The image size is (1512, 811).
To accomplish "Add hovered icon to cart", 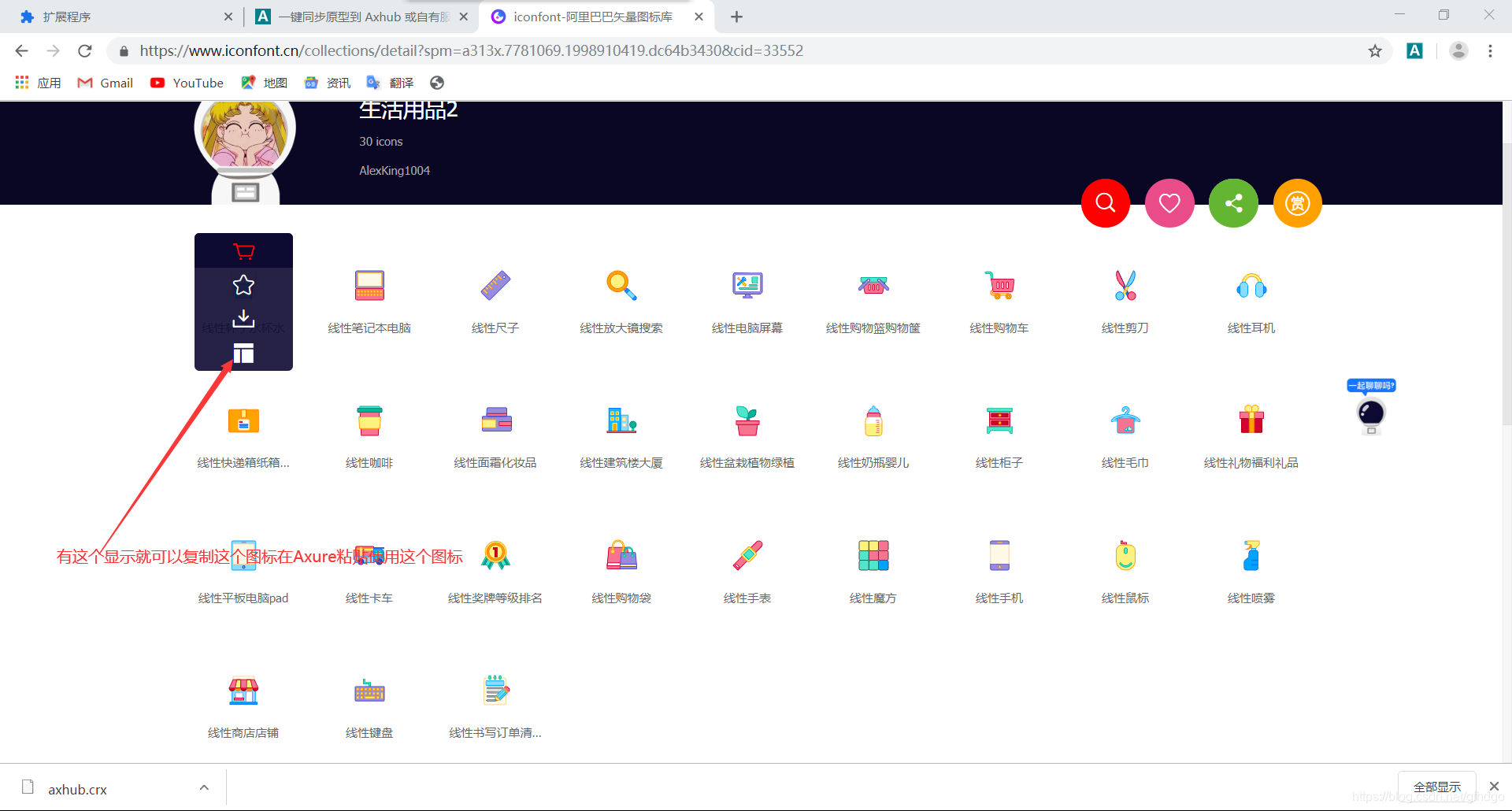I will (244, 251).
